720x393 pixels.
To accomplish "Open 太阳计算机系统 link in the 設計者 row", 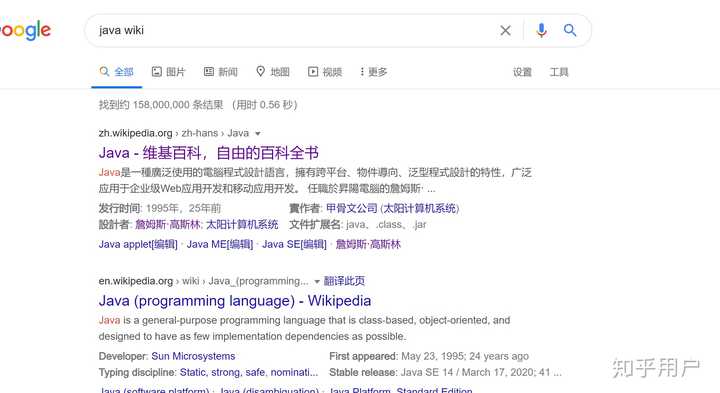I will click(242, 225).
